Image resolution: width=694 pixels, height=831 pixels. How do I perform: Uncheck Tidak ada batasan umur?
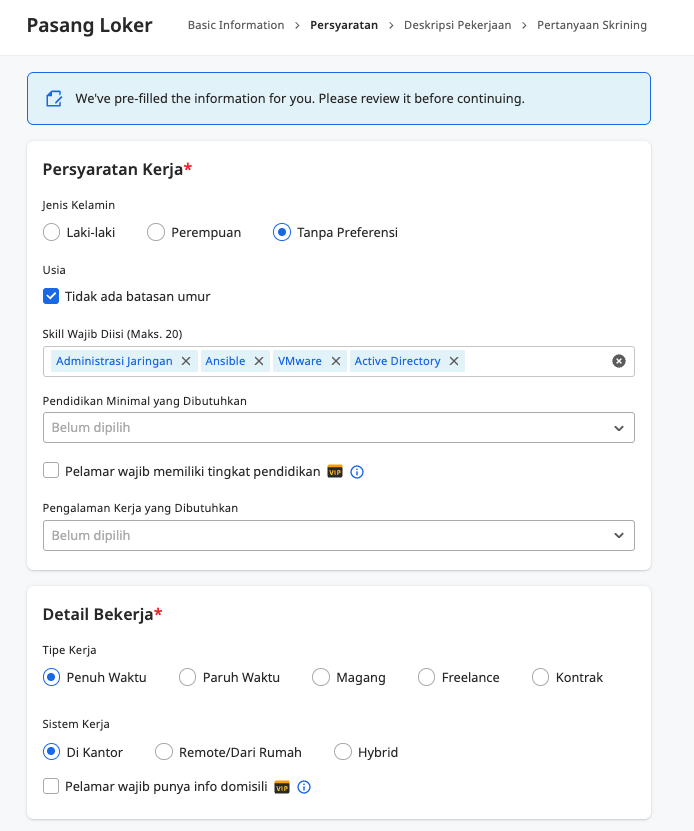coord(51,296)
